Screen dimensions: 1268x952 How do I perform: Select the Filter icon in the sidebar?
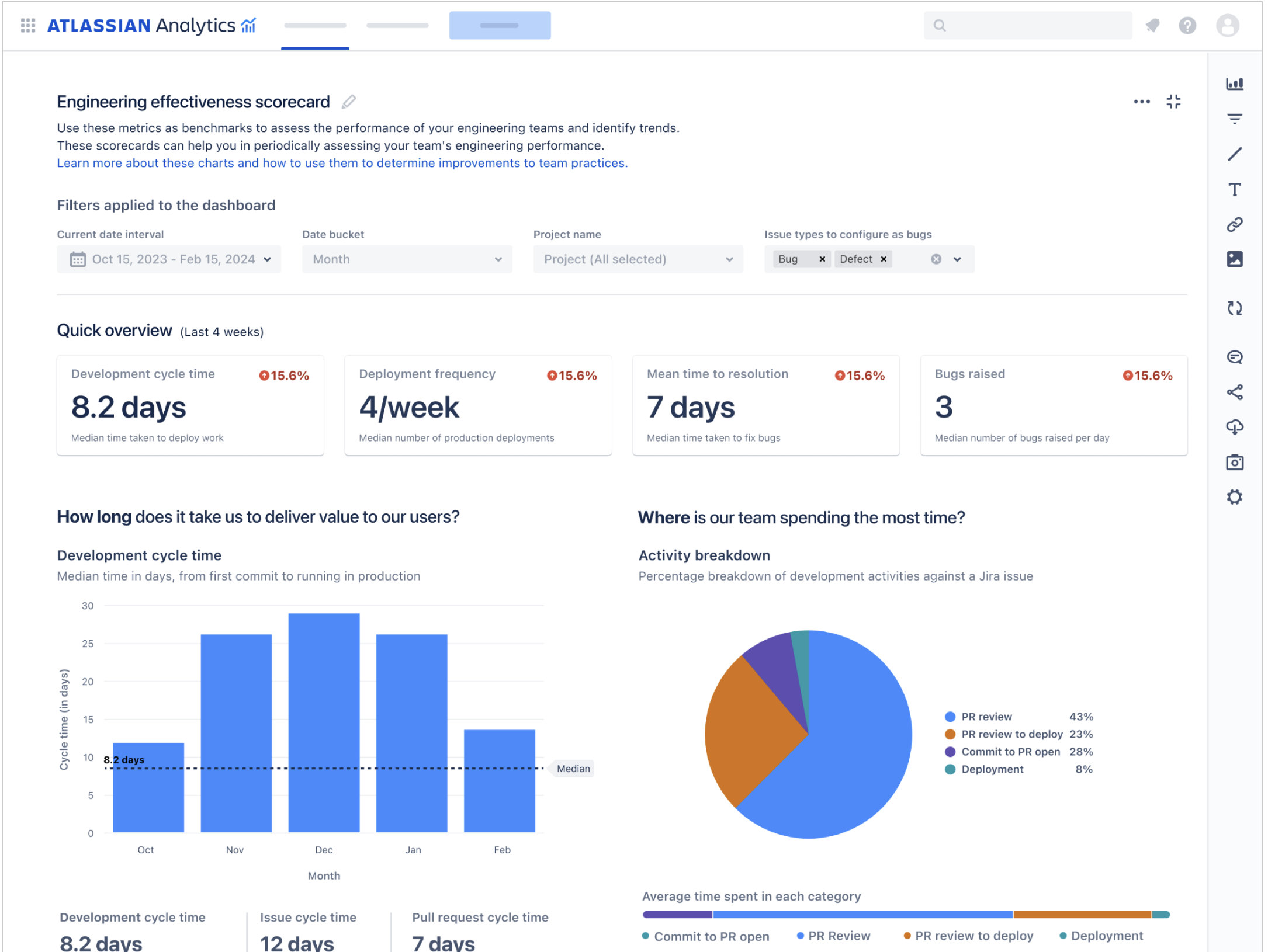(x=1235, y=118)
